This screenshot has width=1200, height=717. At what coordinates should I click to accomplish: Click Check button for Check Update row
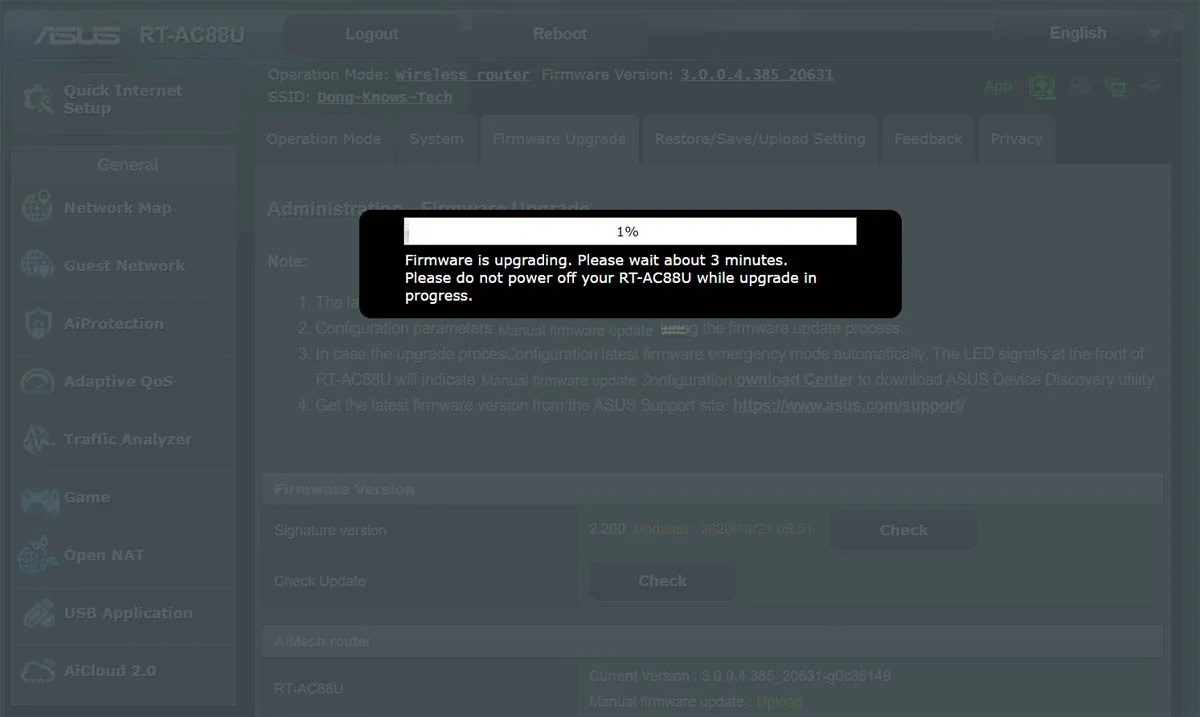663,581
